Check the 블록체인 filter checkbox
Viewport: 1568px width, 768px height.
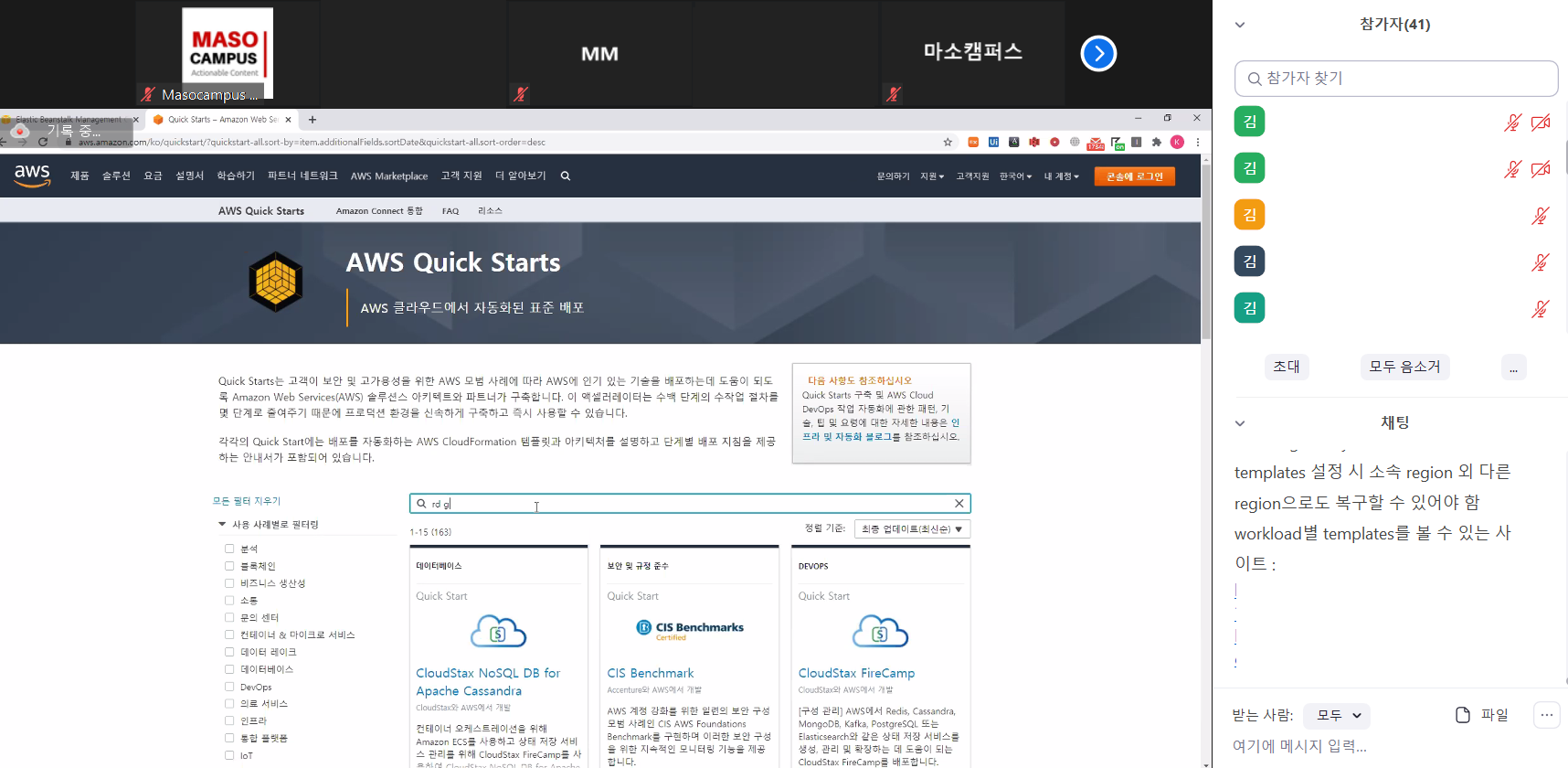[229, 566]
